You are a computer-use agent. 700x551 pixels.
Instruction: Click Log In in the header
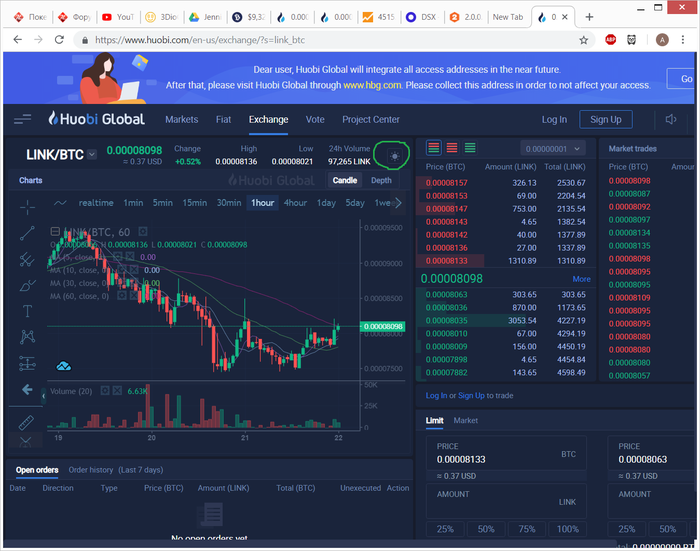coord(554,120)
